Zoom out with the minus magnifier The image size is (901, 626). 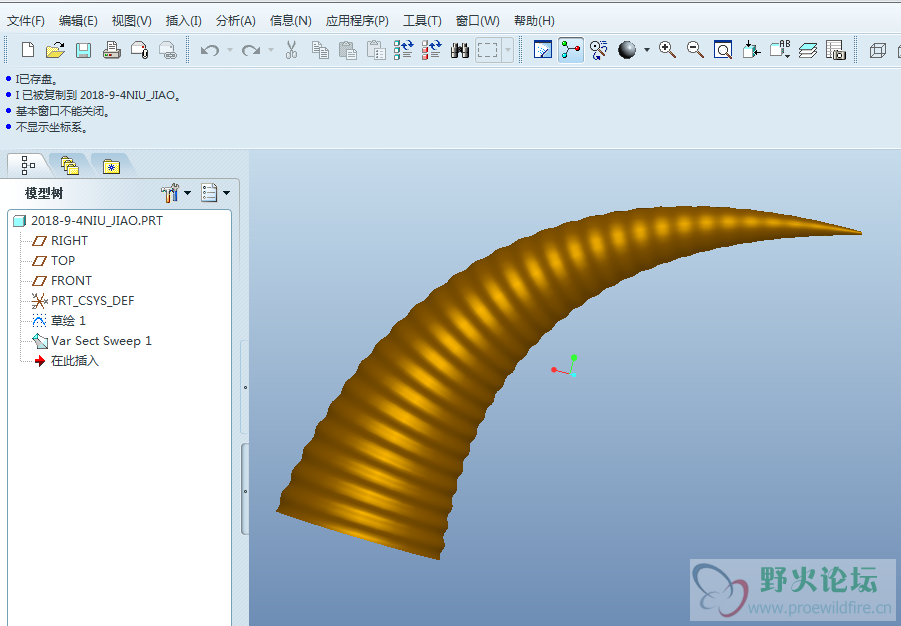point(695,50)
